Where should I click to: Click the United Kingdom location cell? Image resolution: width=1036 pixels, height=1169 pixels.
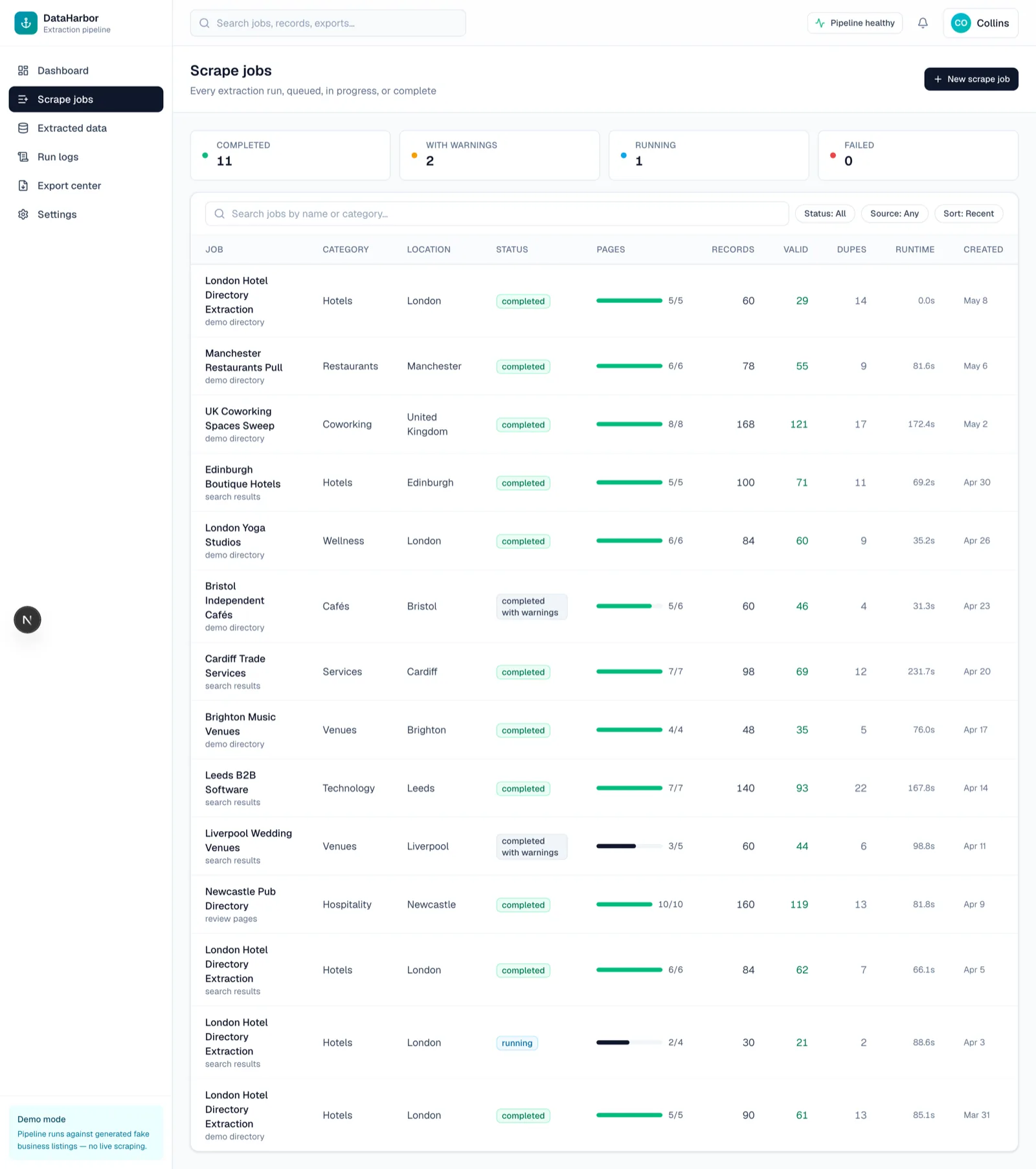point(427,425)
